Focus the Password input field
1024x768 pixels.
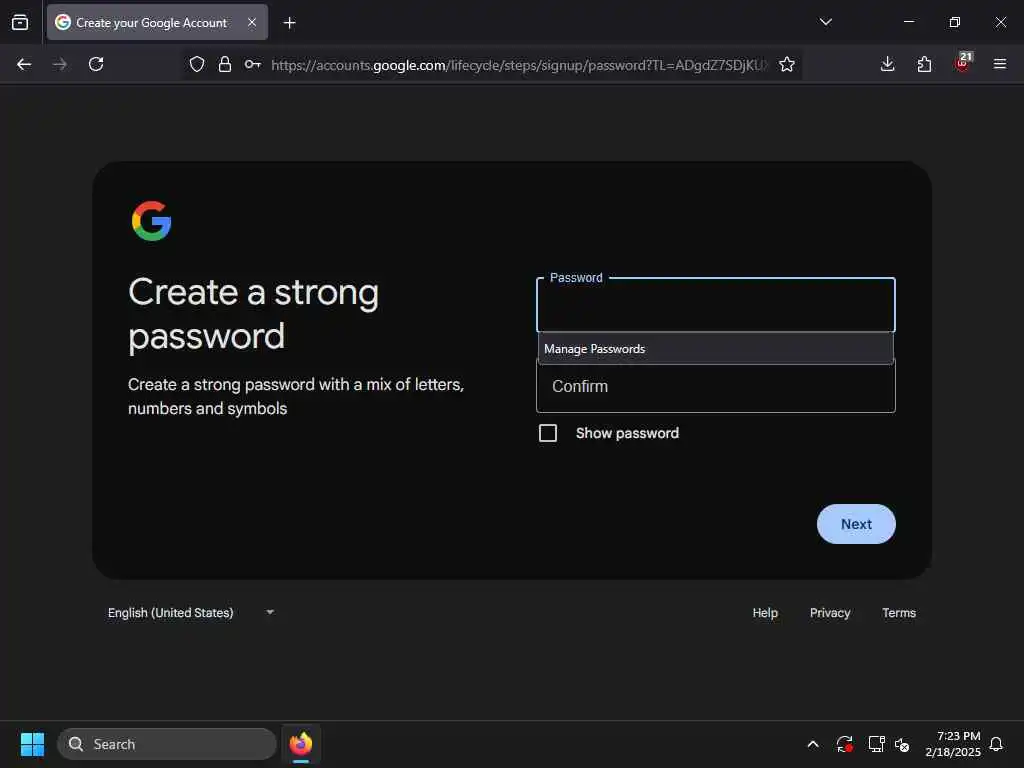tap(716, 305)
